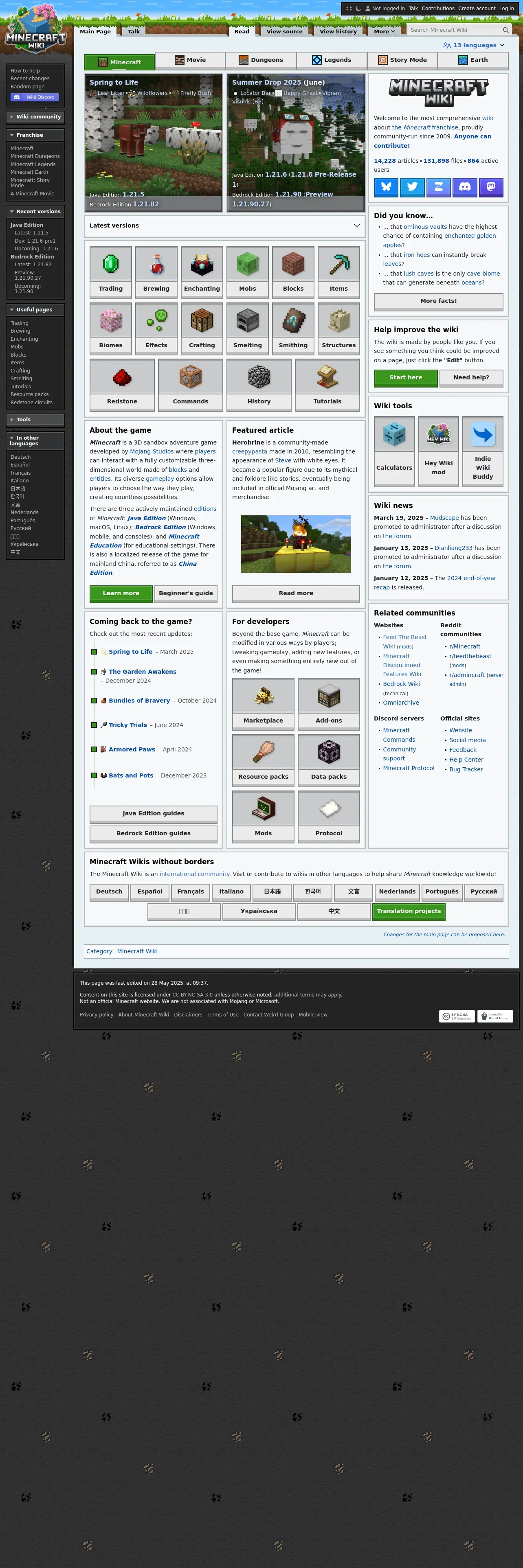Toggle dark mode moon icon
The width and height of the screenshot is (523, 1568).
point(358,9)
